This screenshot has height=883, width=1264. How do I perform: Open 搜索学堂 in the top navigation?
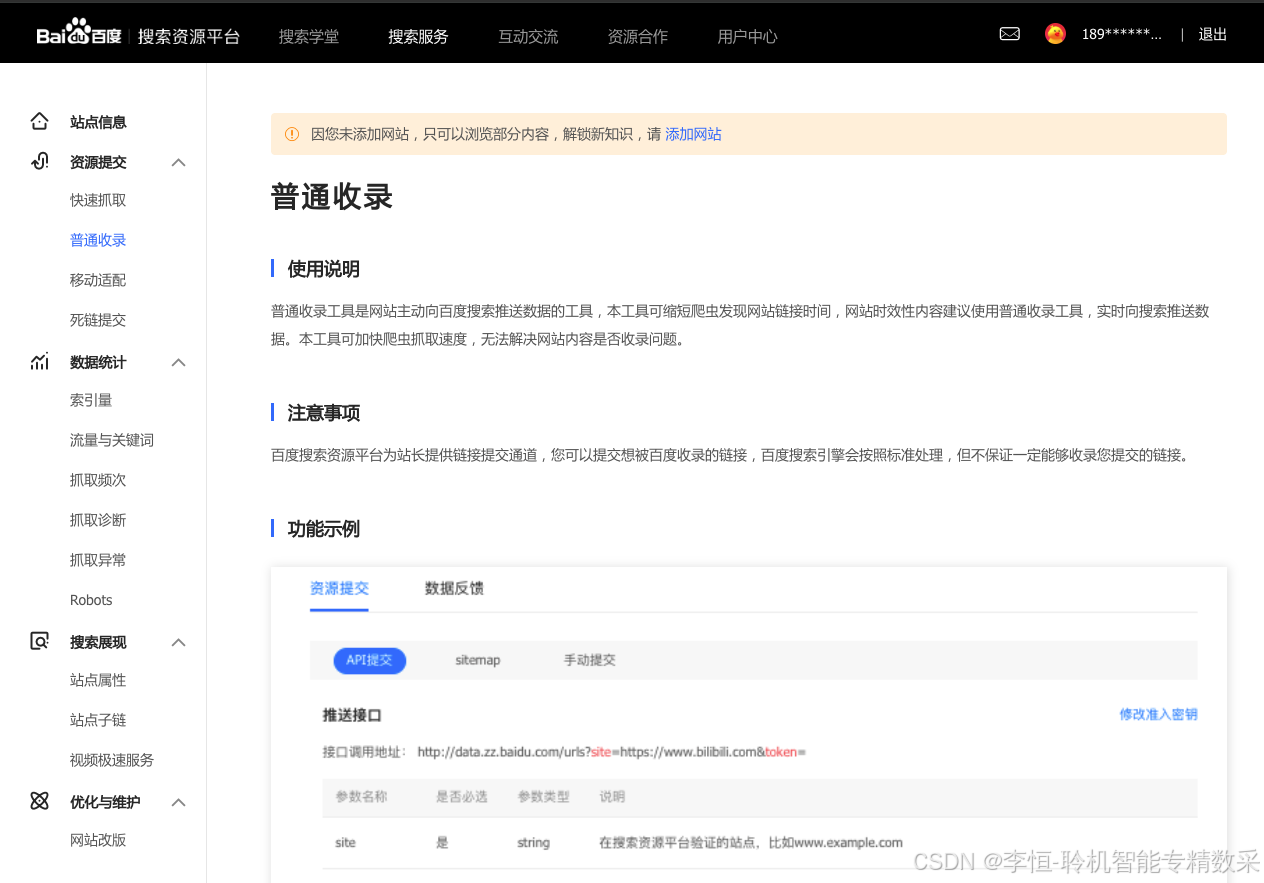(309, 37)
